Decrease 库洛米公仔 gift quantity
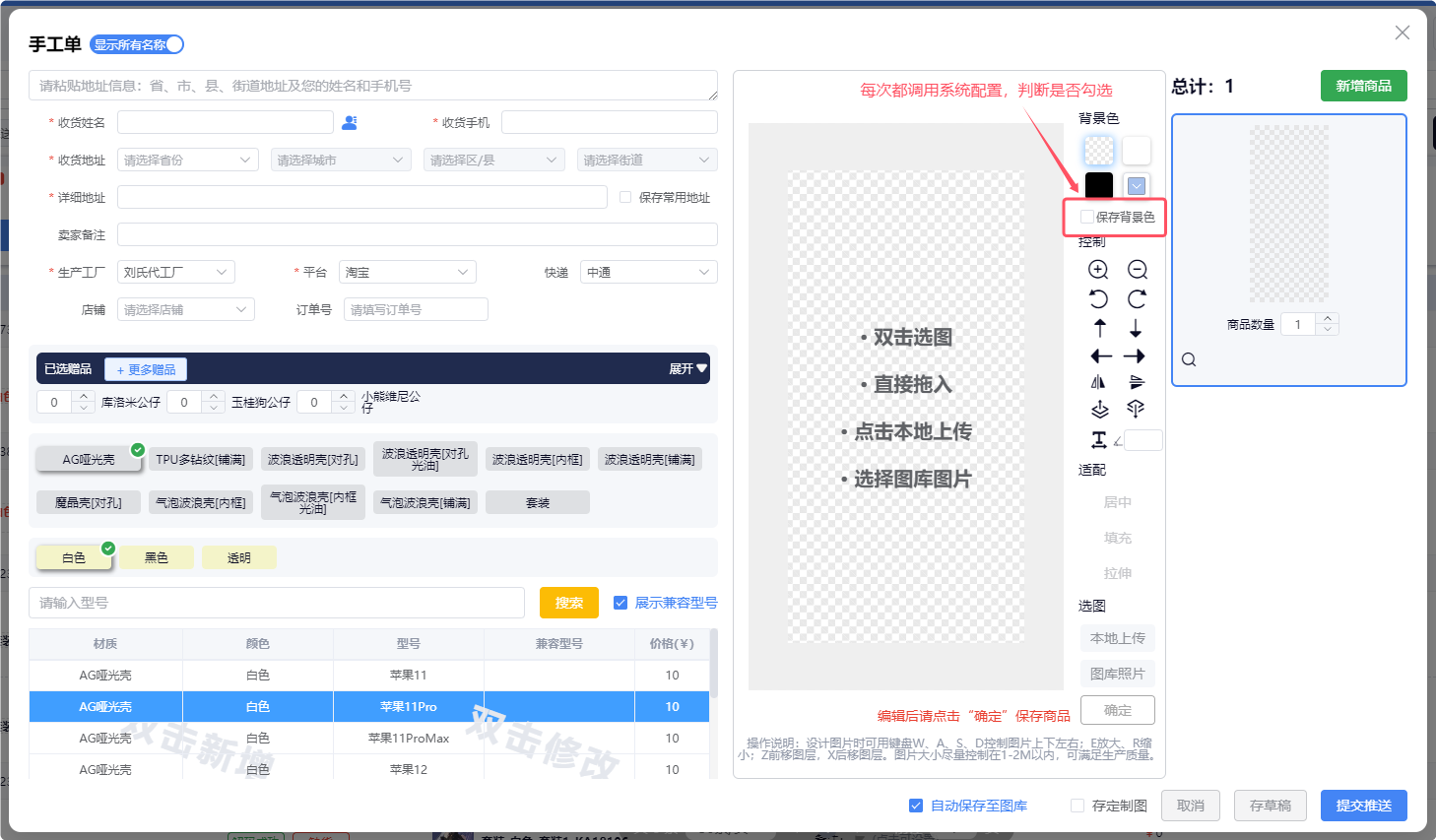Image resolution: width=1436 pixels, height=840 pixels. [84, 407]
